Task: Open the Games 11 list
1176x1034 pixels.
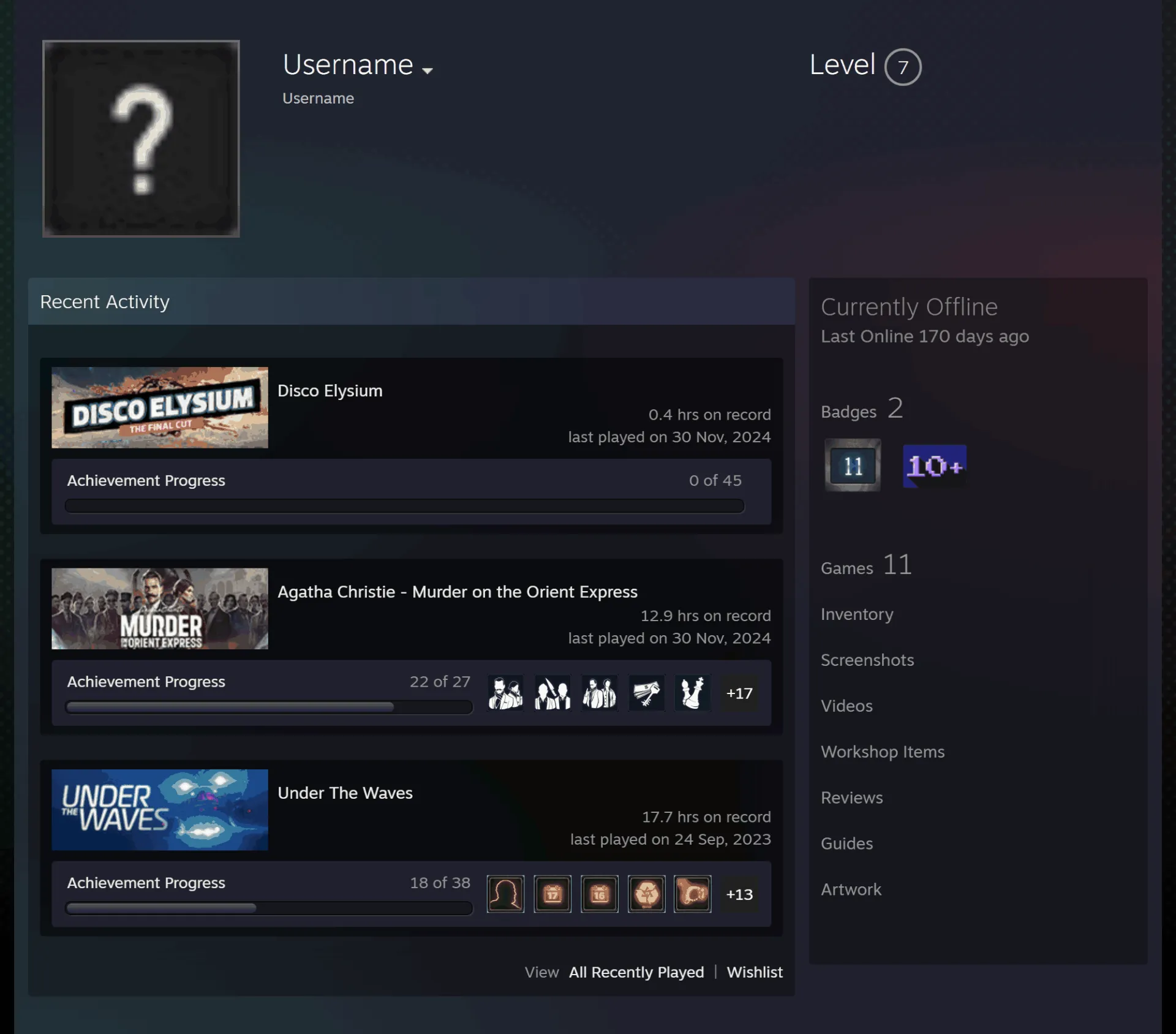Action: pyautogui.click(x=866, y=565)
